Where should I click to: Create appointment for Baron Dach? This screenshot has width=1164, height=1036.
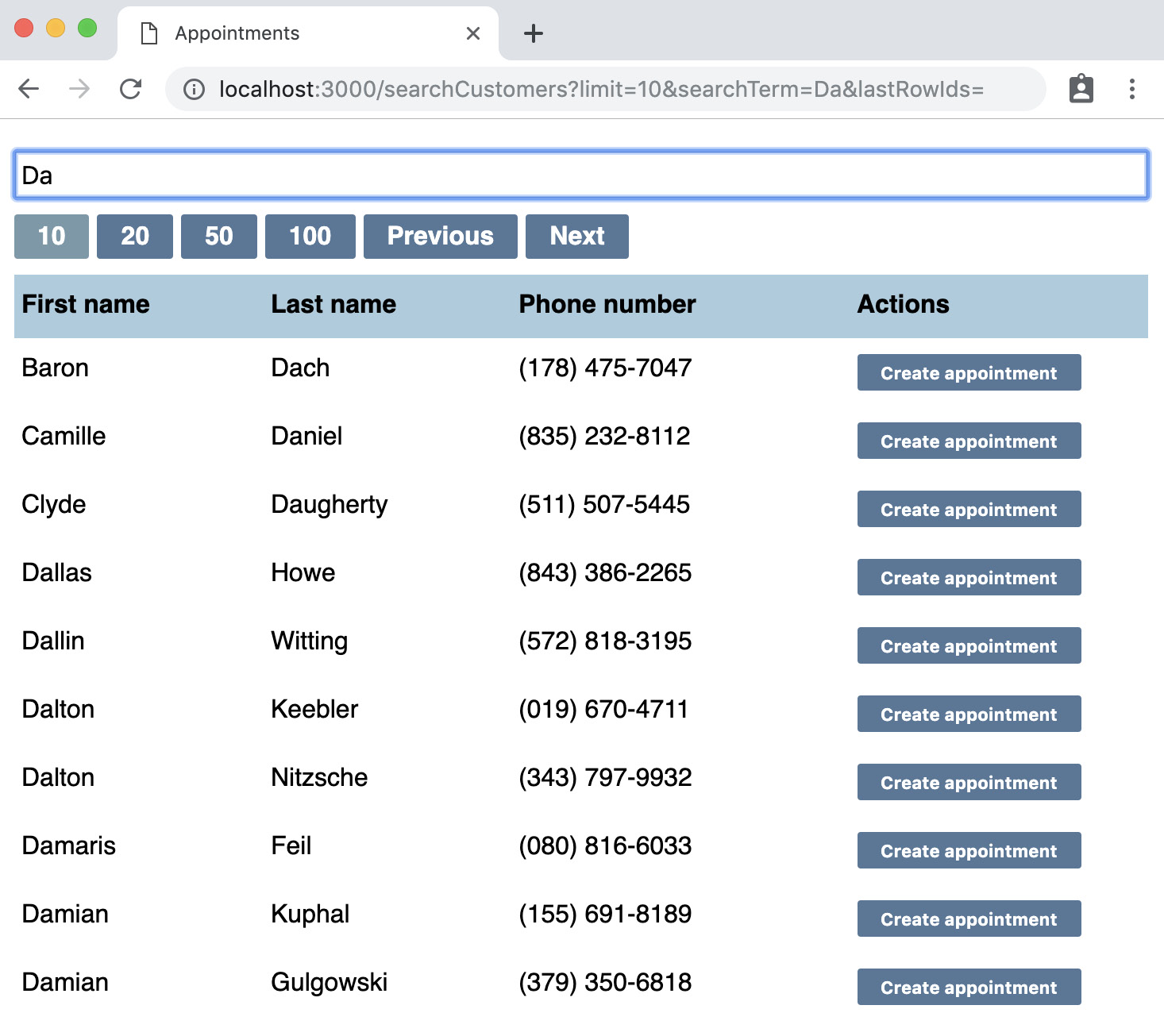pyautogui.click(x=969, y=372)
